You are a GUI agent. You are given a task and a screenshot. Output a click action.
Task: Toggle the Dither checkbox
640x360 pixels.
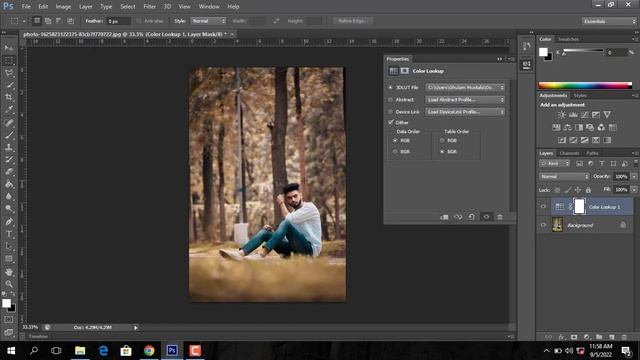[x=391, y=122]
